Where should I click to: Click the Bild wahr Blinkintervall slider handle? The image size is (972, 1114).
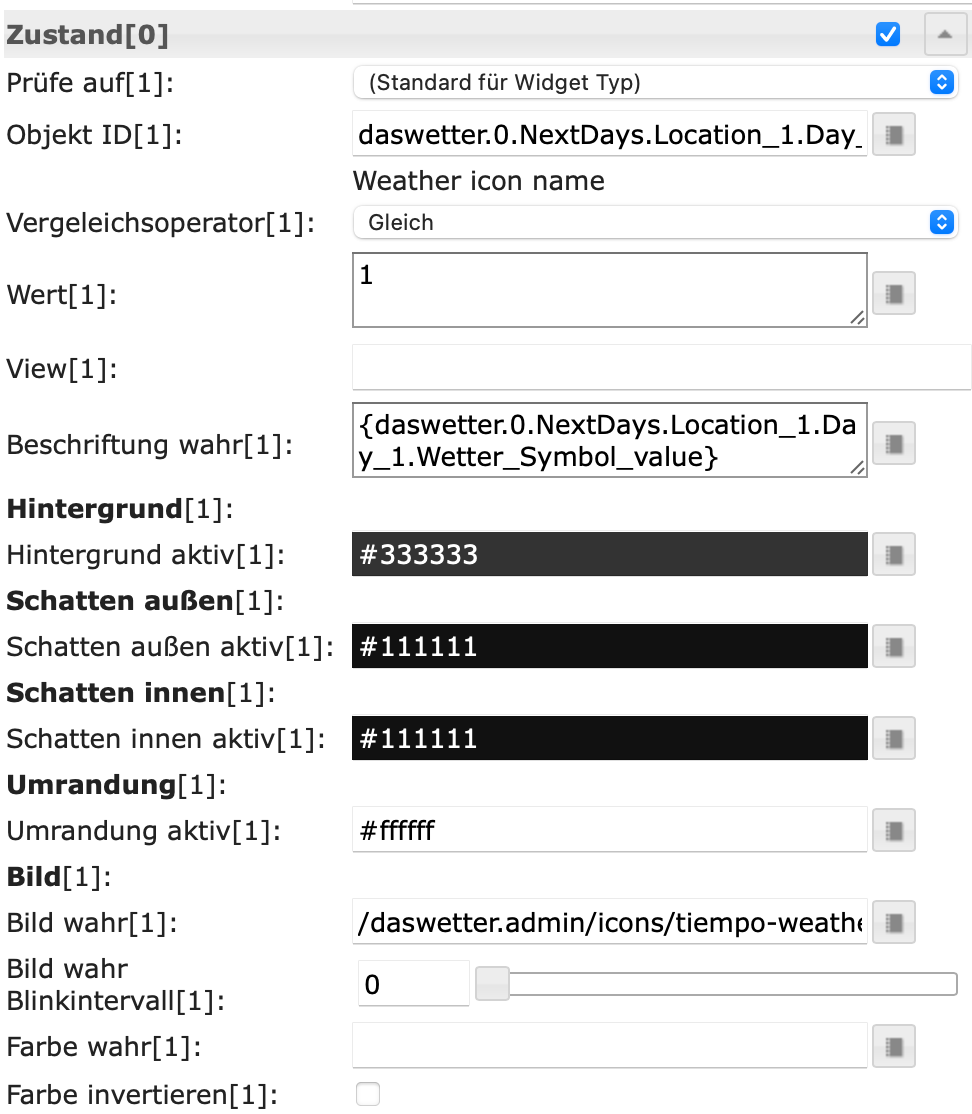[492, 985]
